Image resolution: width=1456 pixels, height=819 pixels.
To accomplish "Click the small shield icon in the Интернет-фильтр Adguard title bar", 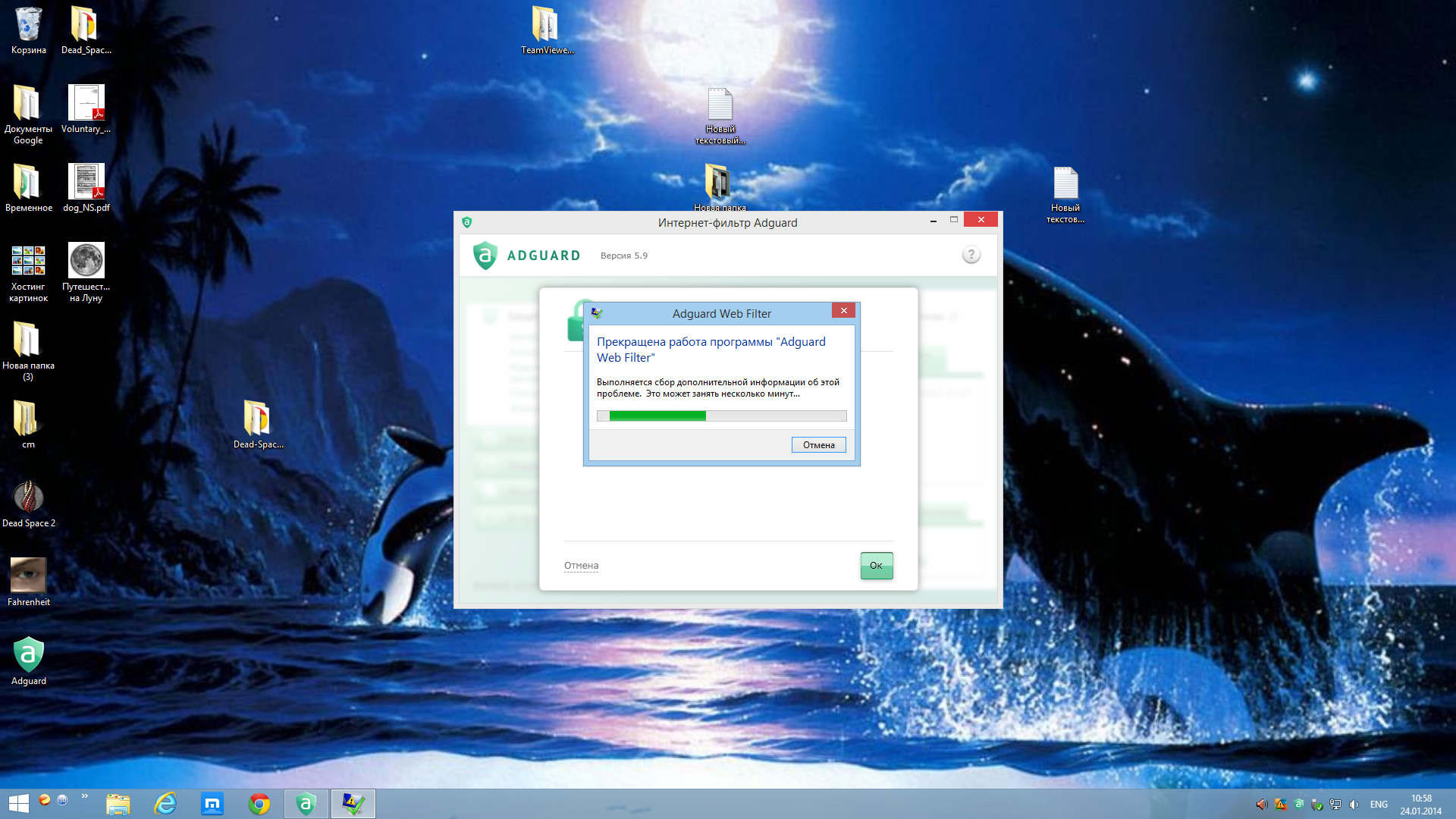I will click(x=466, y=222).
